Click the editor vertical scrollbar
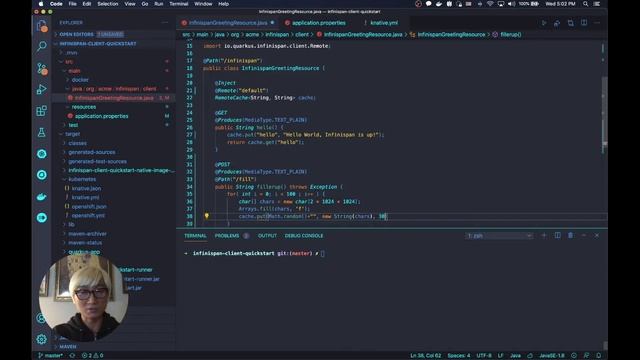640x360 pixels. click(604, 114)
